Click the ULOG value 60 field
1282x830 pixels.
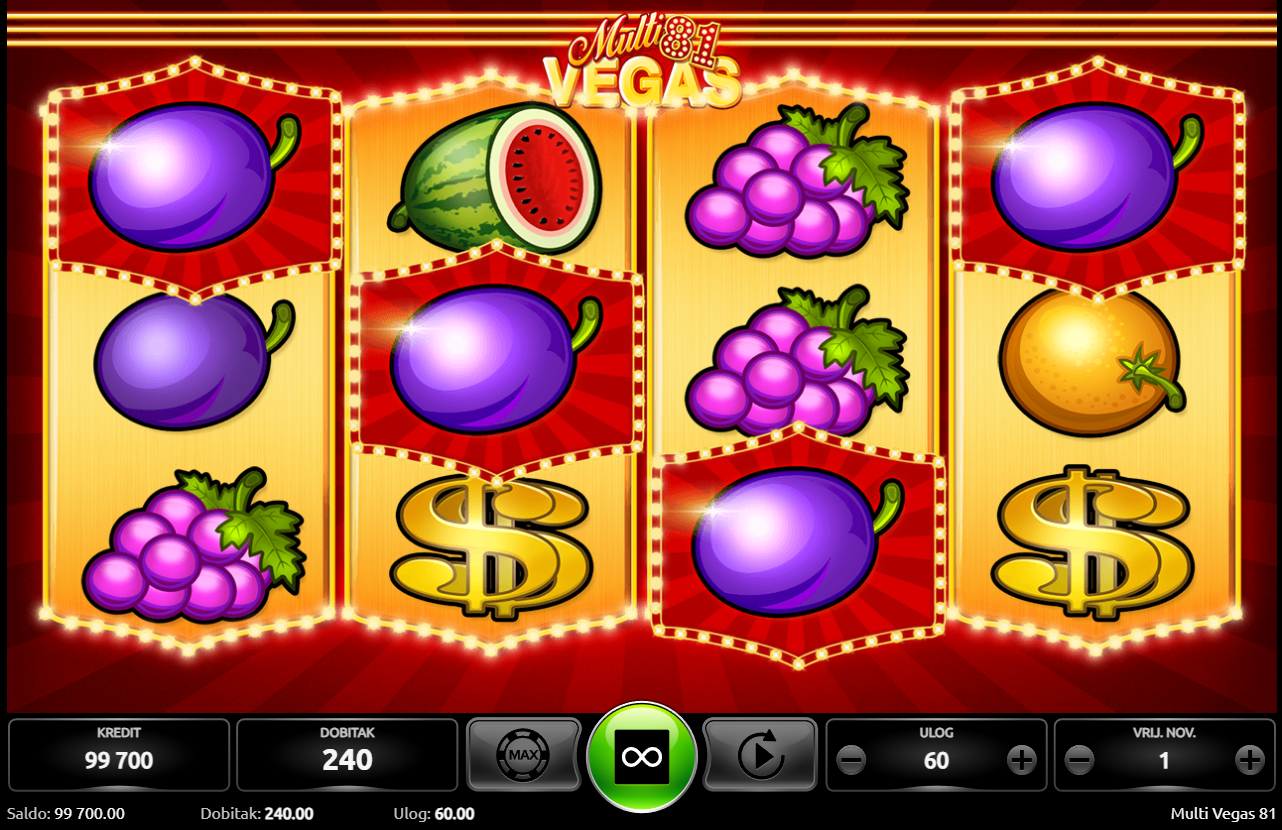(936, 761)
